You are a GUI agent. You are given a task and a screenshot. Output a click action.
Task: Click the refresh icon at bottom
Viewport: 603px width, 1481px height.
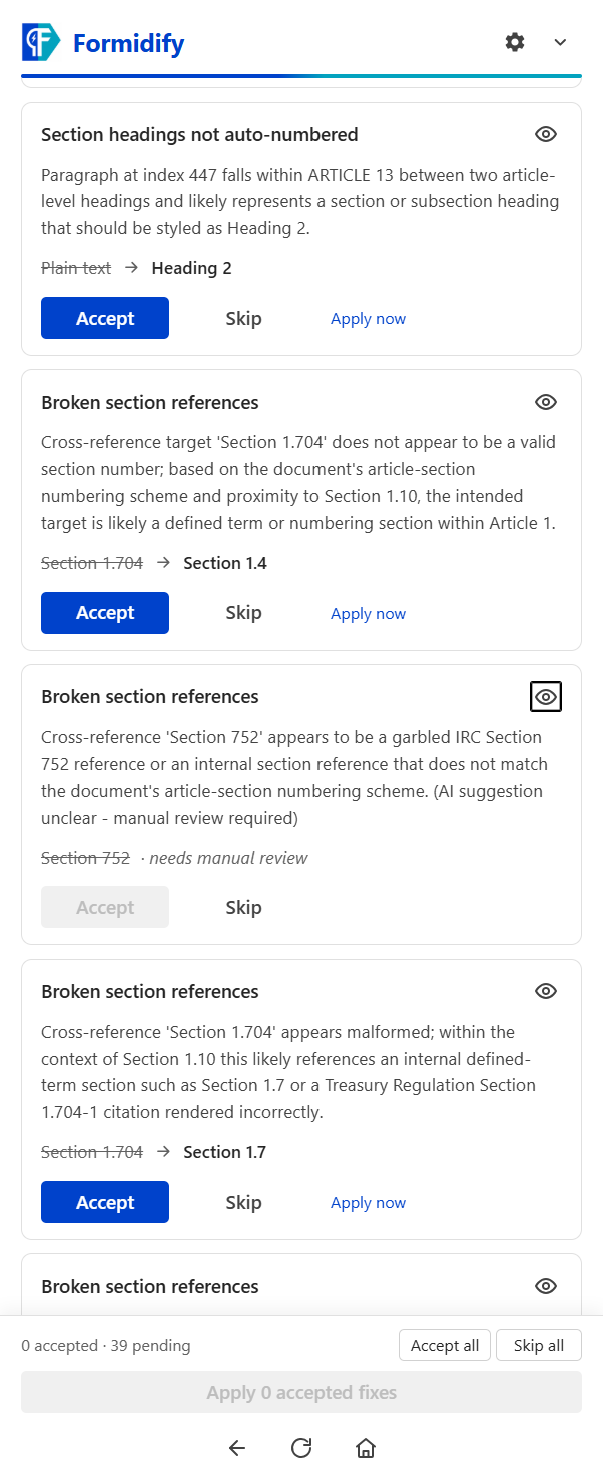point(301,1447)
